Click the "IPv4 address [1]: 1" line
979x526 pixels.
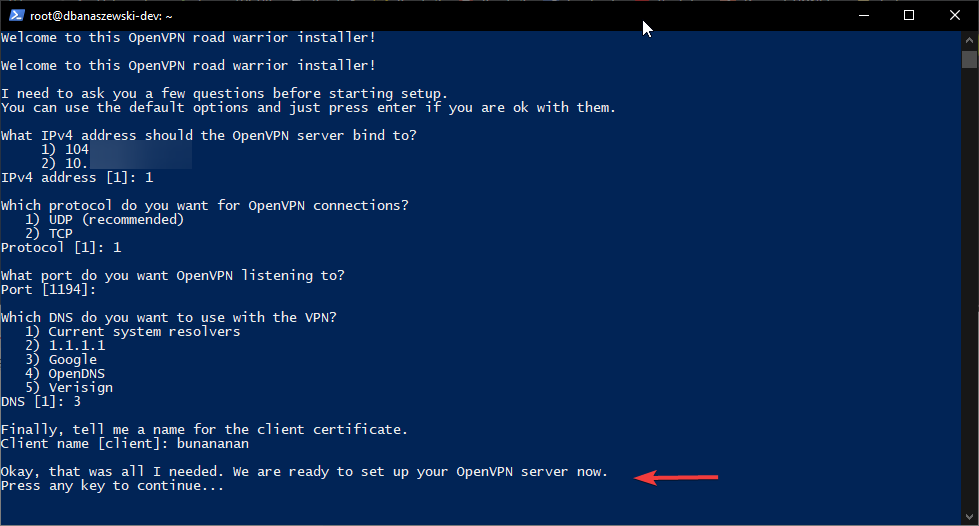(77, 177)
